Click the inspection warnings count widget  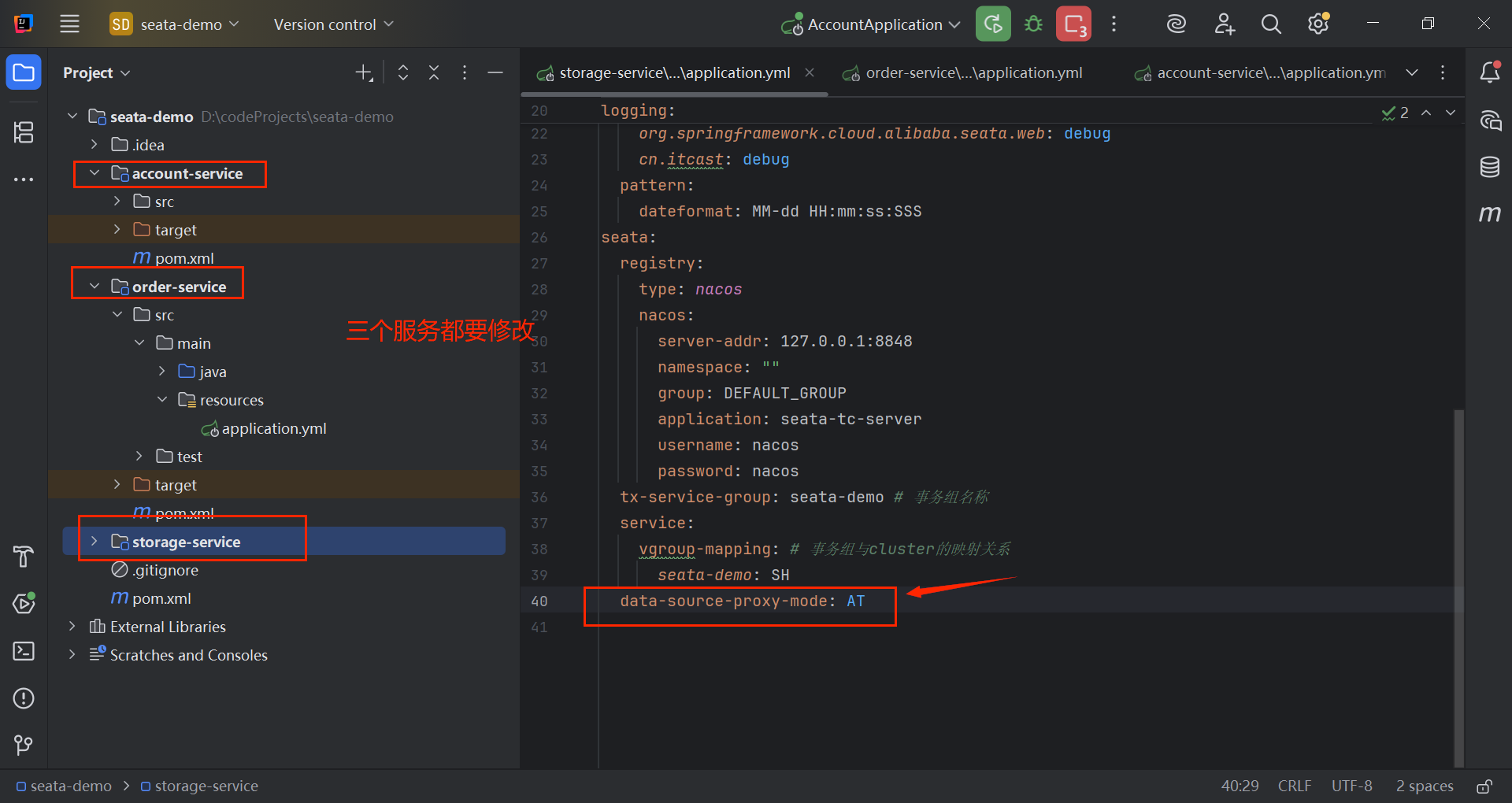pyautogui.click(x=1395, y=113)
